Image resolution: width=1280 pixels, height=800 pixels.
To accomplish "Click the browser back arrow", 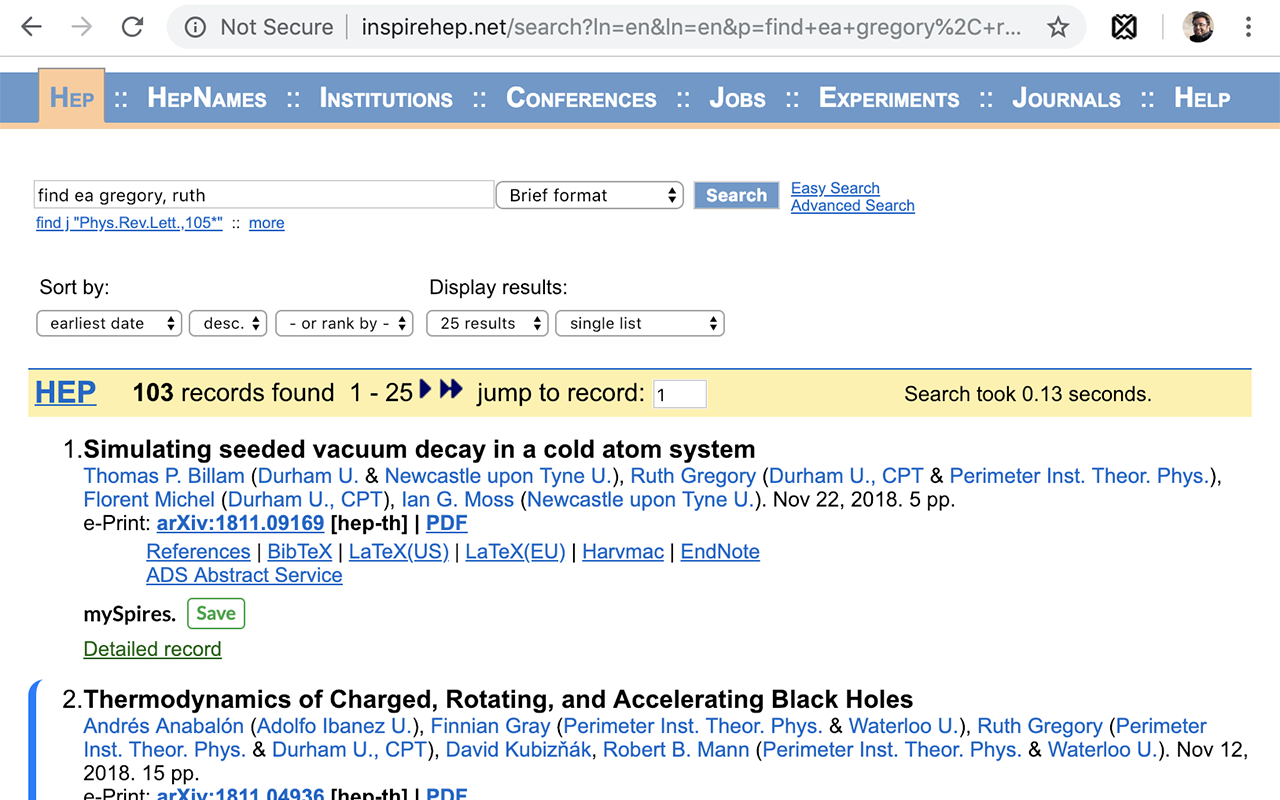I will tap(32, 27).
